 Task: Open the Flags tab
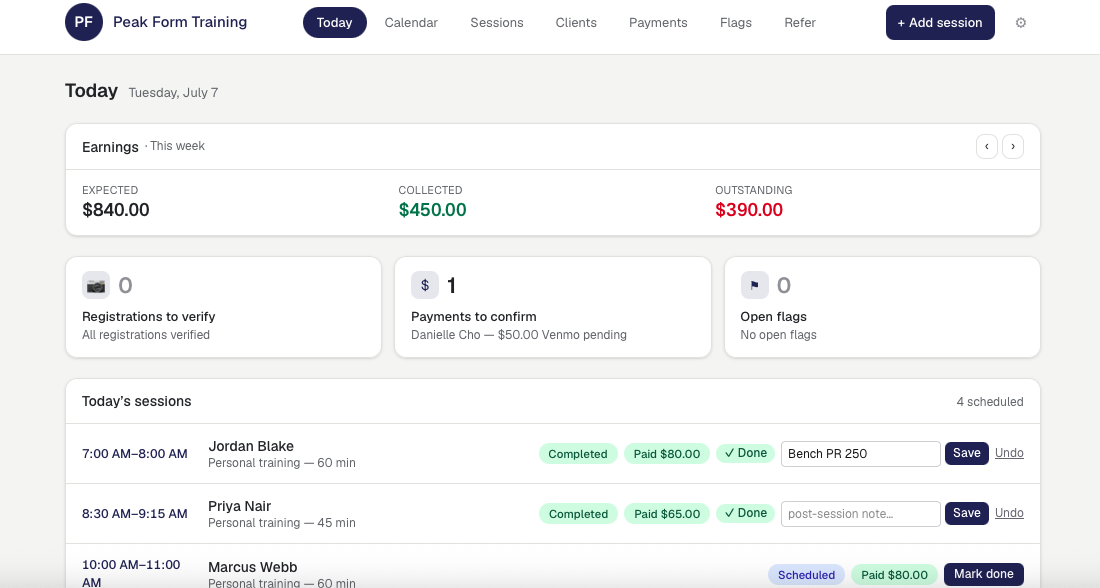point(736,22)
